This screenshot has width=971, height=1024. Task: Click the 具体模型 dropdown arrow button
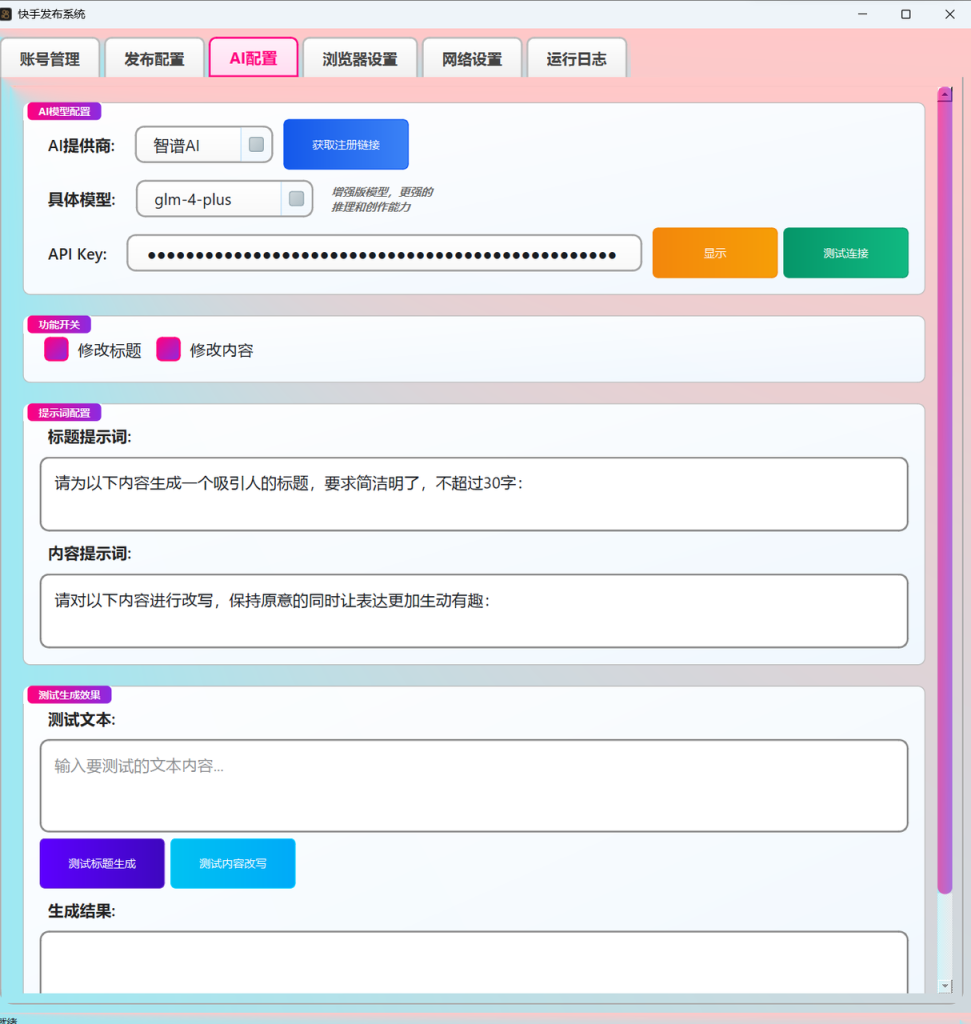pyautogui.click(x=296, y=199)
